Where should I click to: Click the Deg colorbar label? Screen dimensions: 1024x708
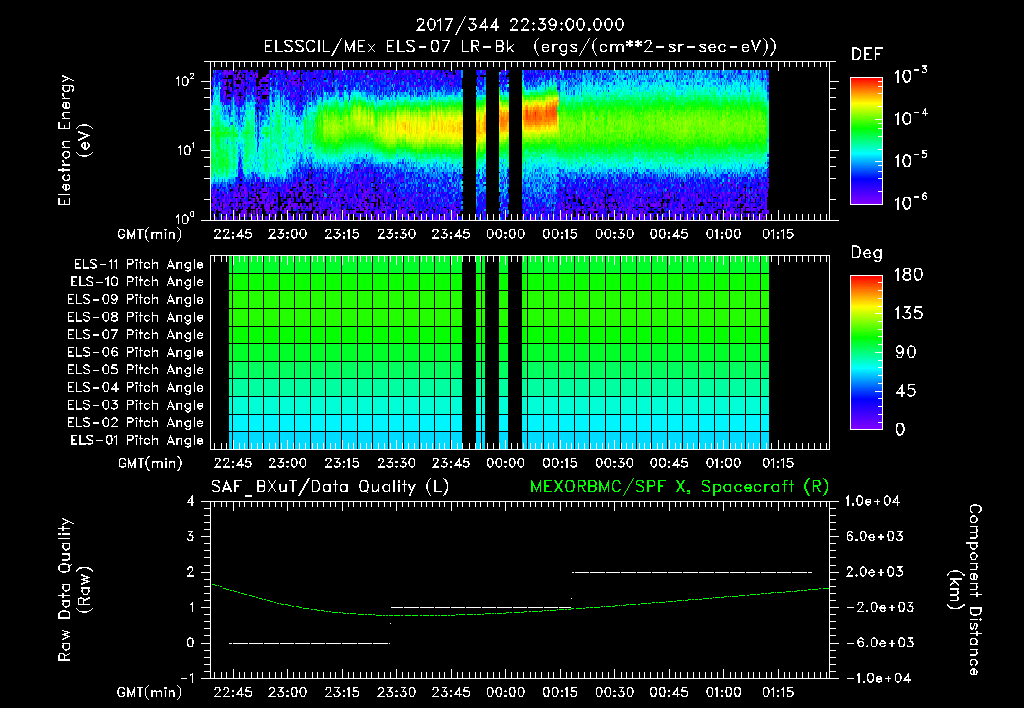[x=867, y=253]
